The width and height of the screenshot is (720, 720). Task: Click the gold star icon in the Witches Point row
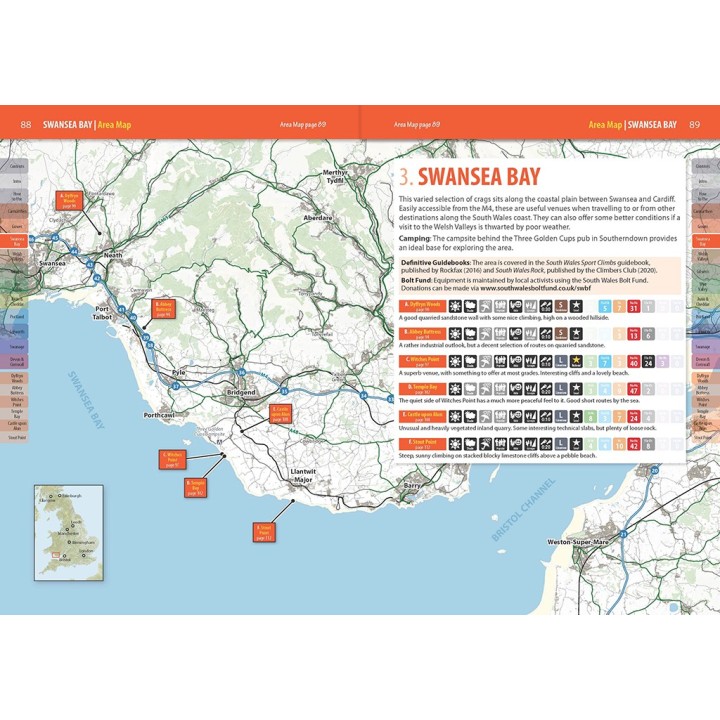576,361
